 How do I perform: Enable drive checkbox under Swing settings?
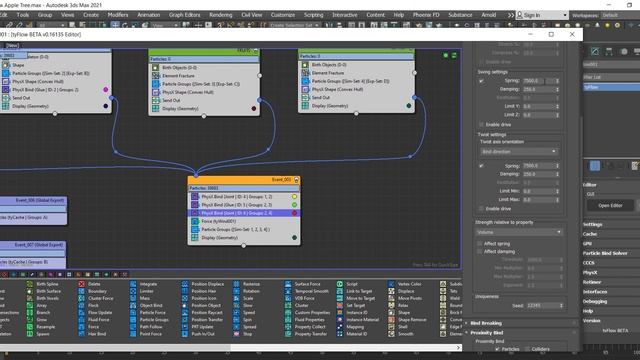tap(481, 124)
